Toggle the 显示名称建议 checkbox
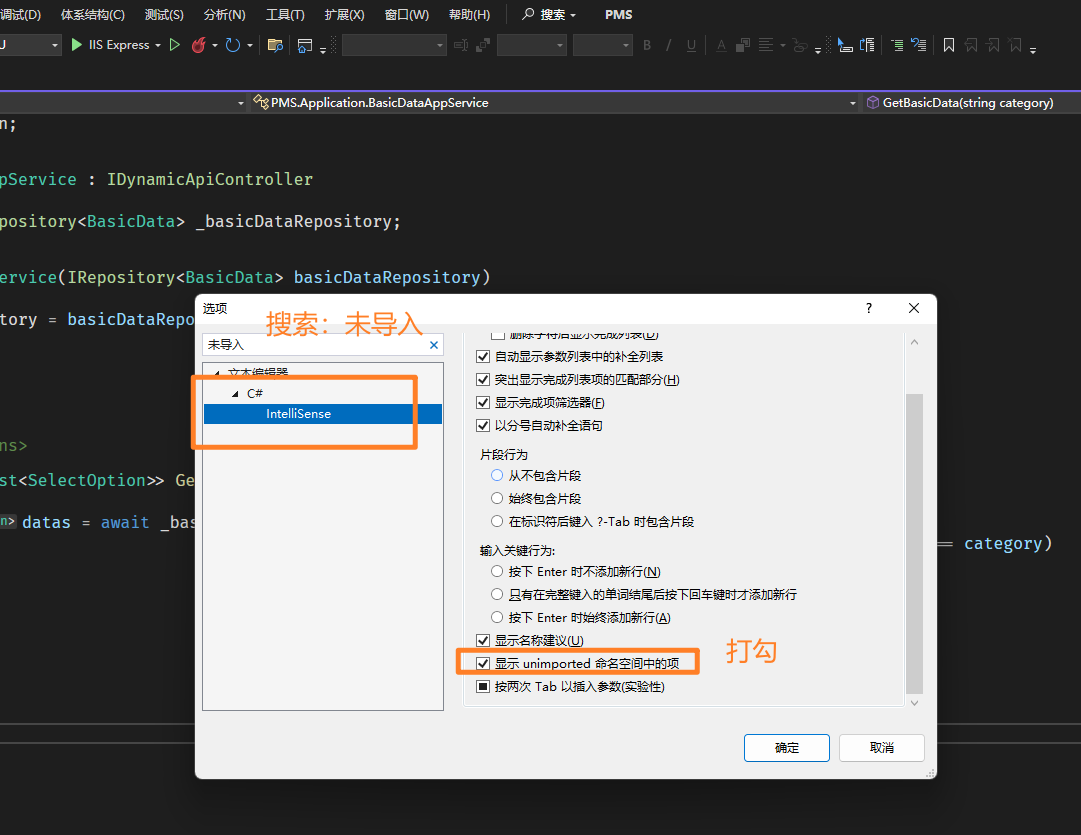 coord(484,641)
